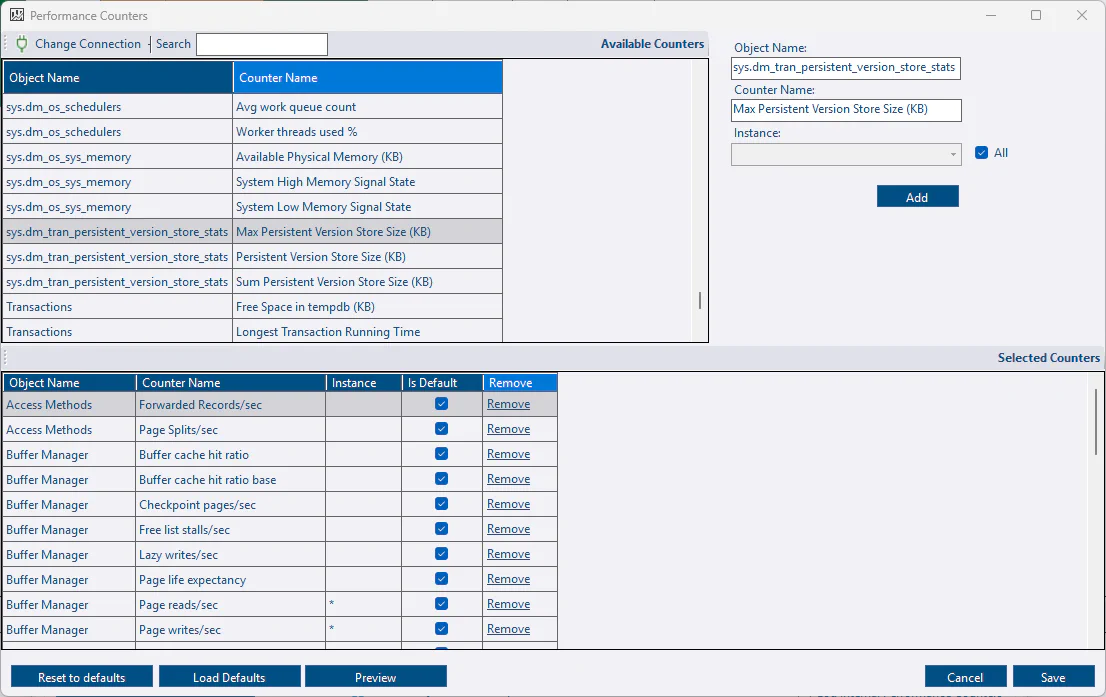
Task: Click into the Search text field
Action: tap(262, 44)
